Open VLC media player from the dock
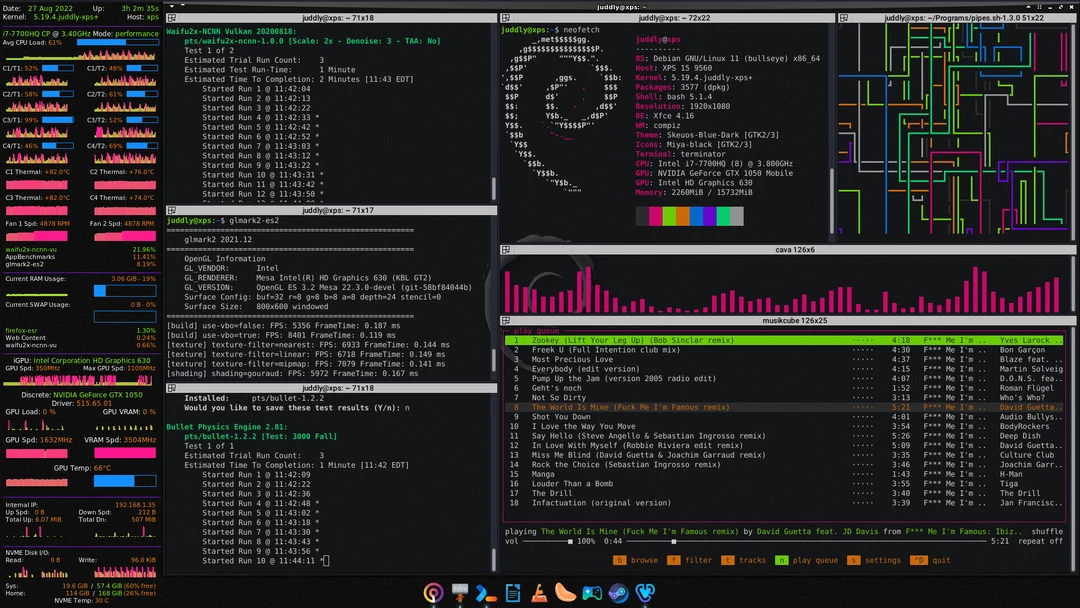This screenshot has height=608, width=1080. 540,592
